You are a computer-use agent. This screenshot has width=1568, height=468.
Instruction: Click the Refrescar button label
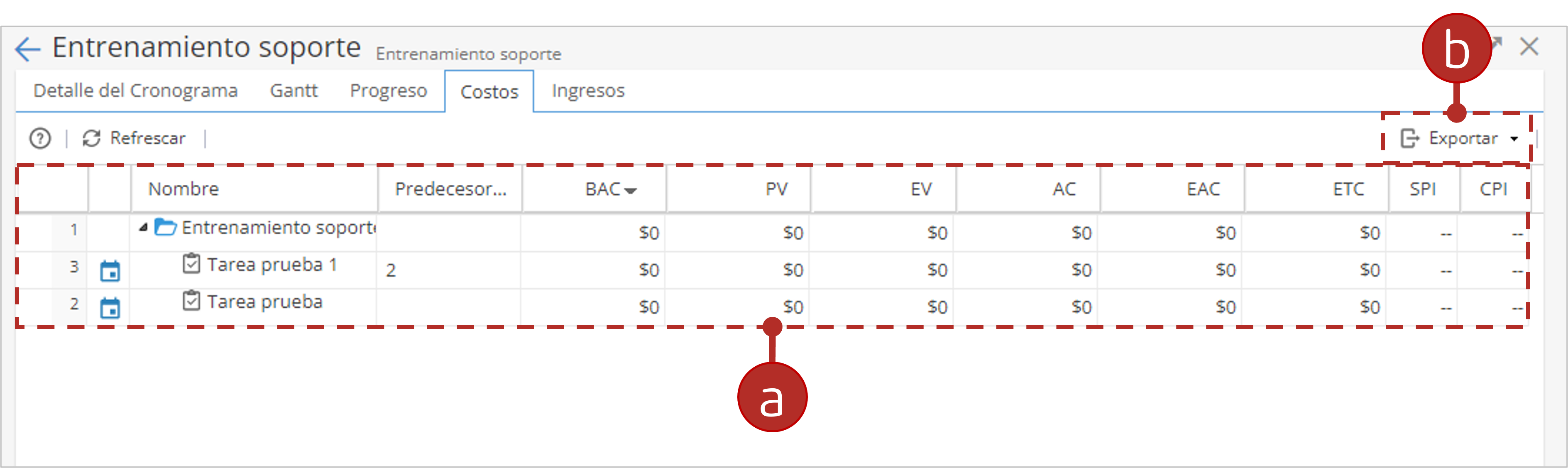147,138
